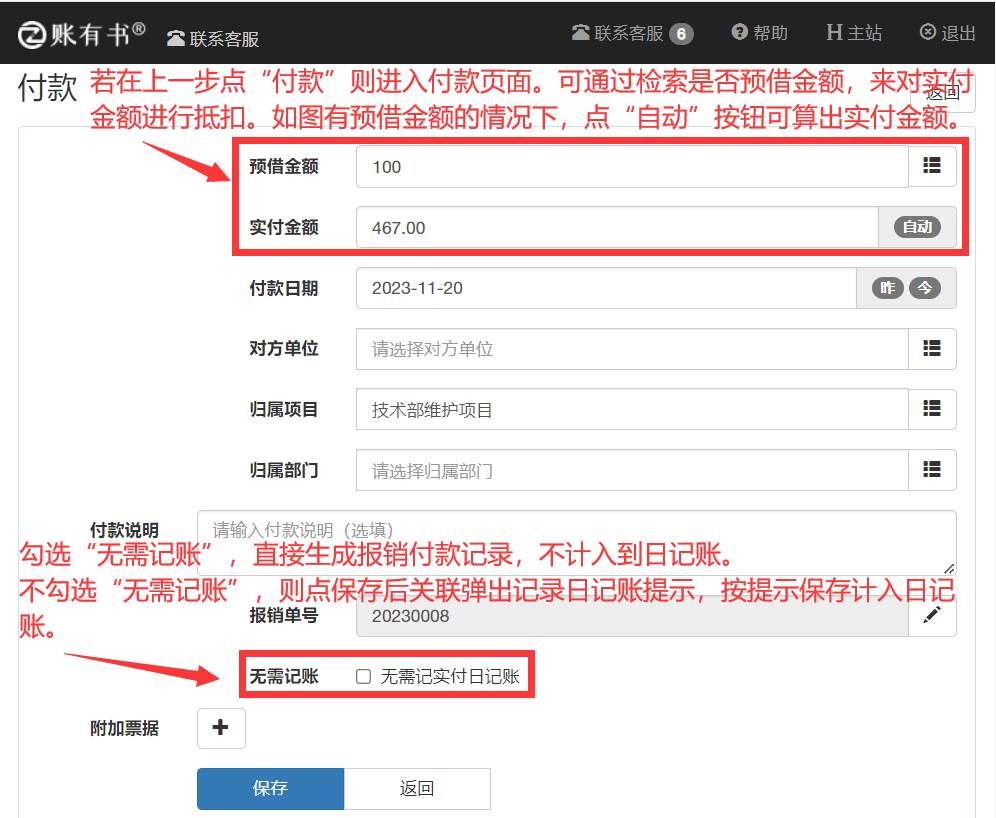996x818 pixels.
Task: Click the blue 保存 button
Action: (270, 788)
